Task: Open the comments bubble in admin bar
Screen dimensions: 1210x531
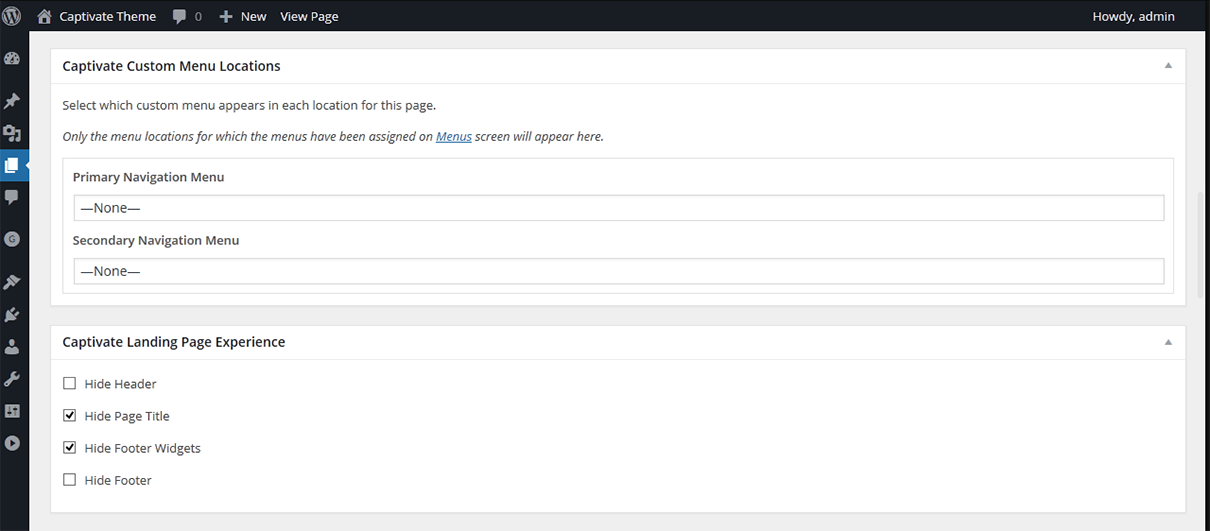Action: (179, 17)
